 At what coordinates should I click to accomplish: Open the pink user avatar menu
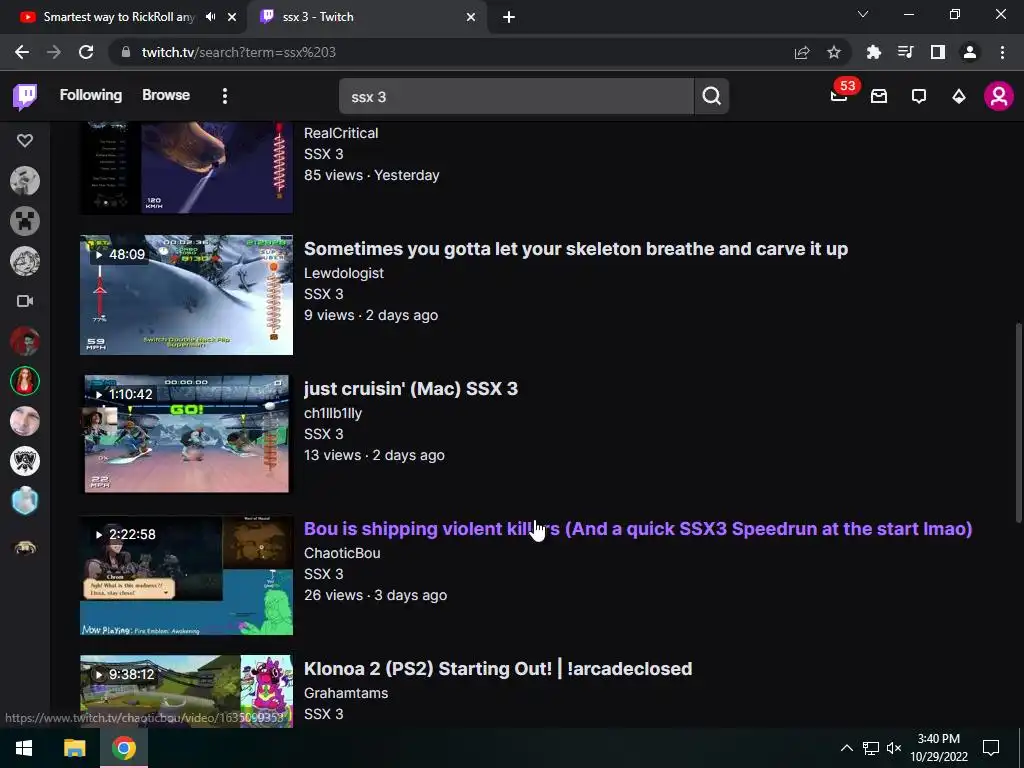coord(999,97)
